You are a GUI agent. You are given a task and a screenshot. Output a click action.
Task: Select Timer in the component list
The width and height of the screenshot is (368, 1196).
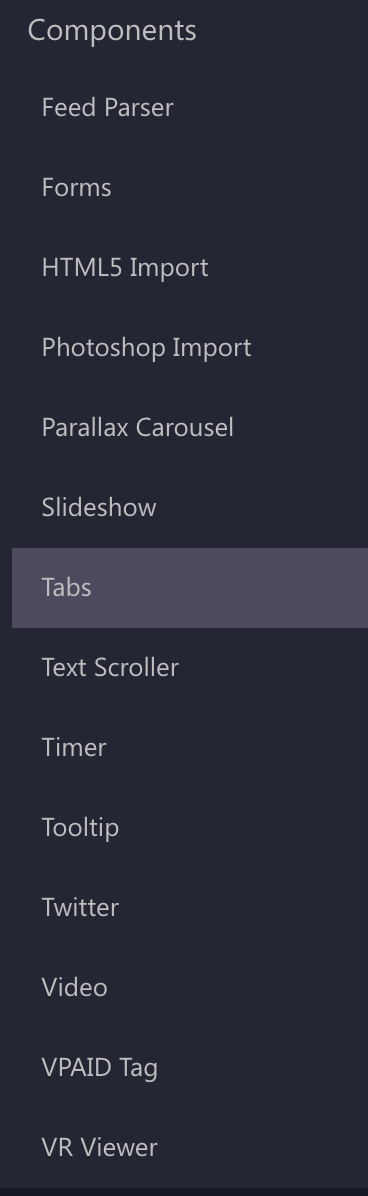[189, 748]
